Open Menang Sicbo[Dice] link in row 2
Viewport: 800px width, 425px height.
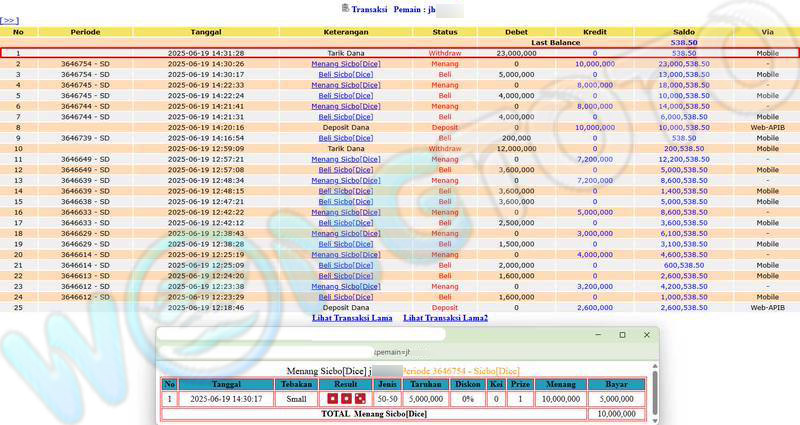click(345, 63)
